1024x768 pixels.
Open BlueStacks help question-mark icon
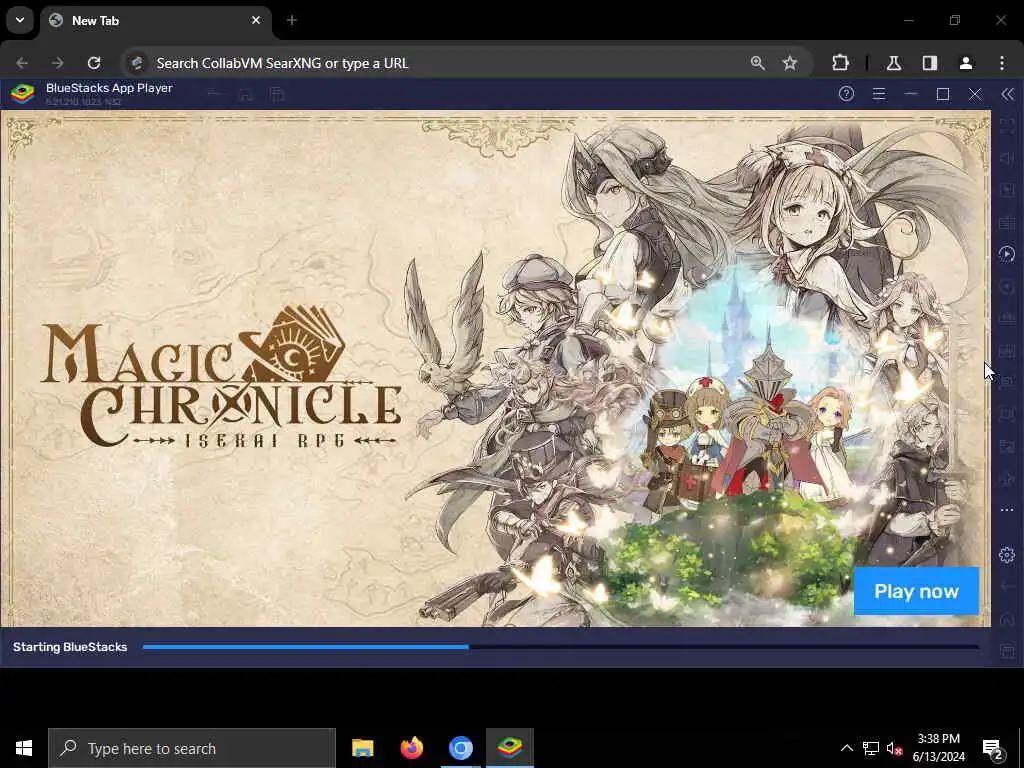point(846,94)
